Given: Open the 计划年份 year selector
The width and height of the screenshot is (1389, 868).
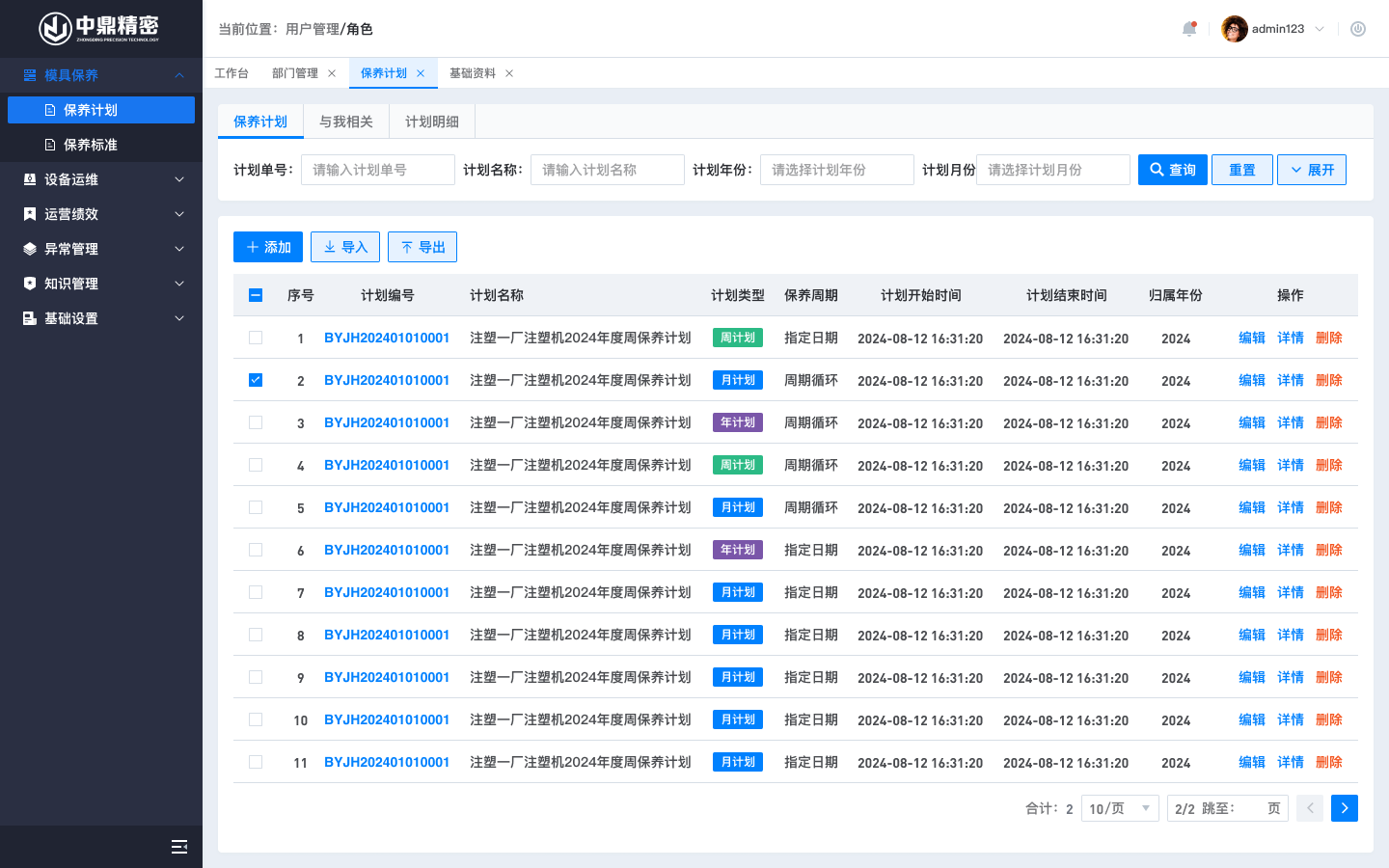Looking at the screenshot, I should tap(836, 170).
